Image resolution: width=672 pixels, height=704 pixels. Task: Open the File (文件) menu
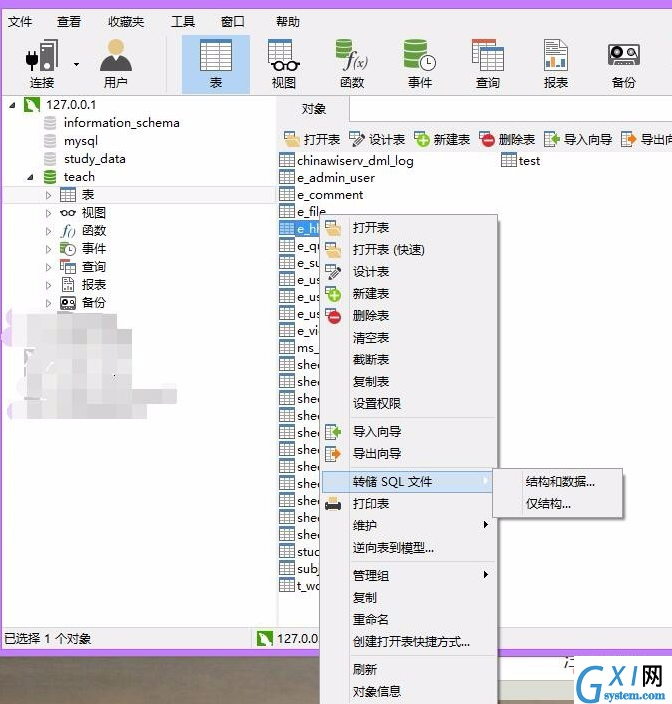pos(20,22)
